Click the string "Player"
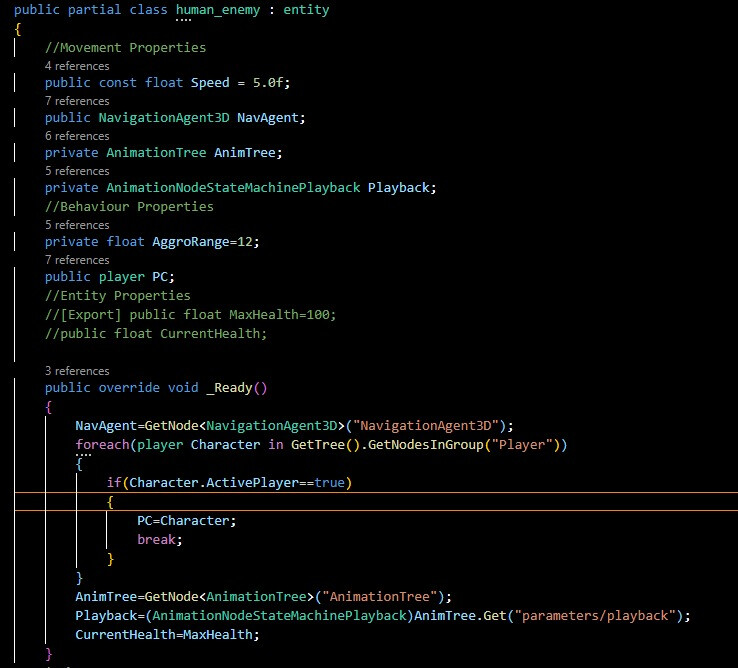The width and height of the screenshot is (738, 668). click(522, 445)
